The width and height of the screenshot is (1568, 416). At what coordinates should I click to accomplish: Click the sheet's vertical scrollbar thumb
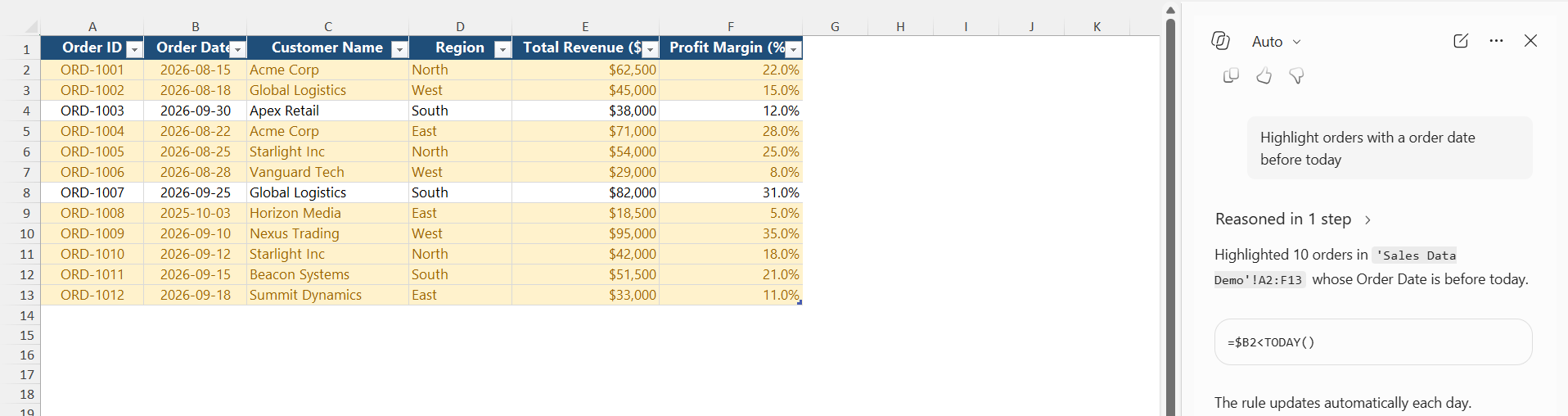click(1170, 217)
